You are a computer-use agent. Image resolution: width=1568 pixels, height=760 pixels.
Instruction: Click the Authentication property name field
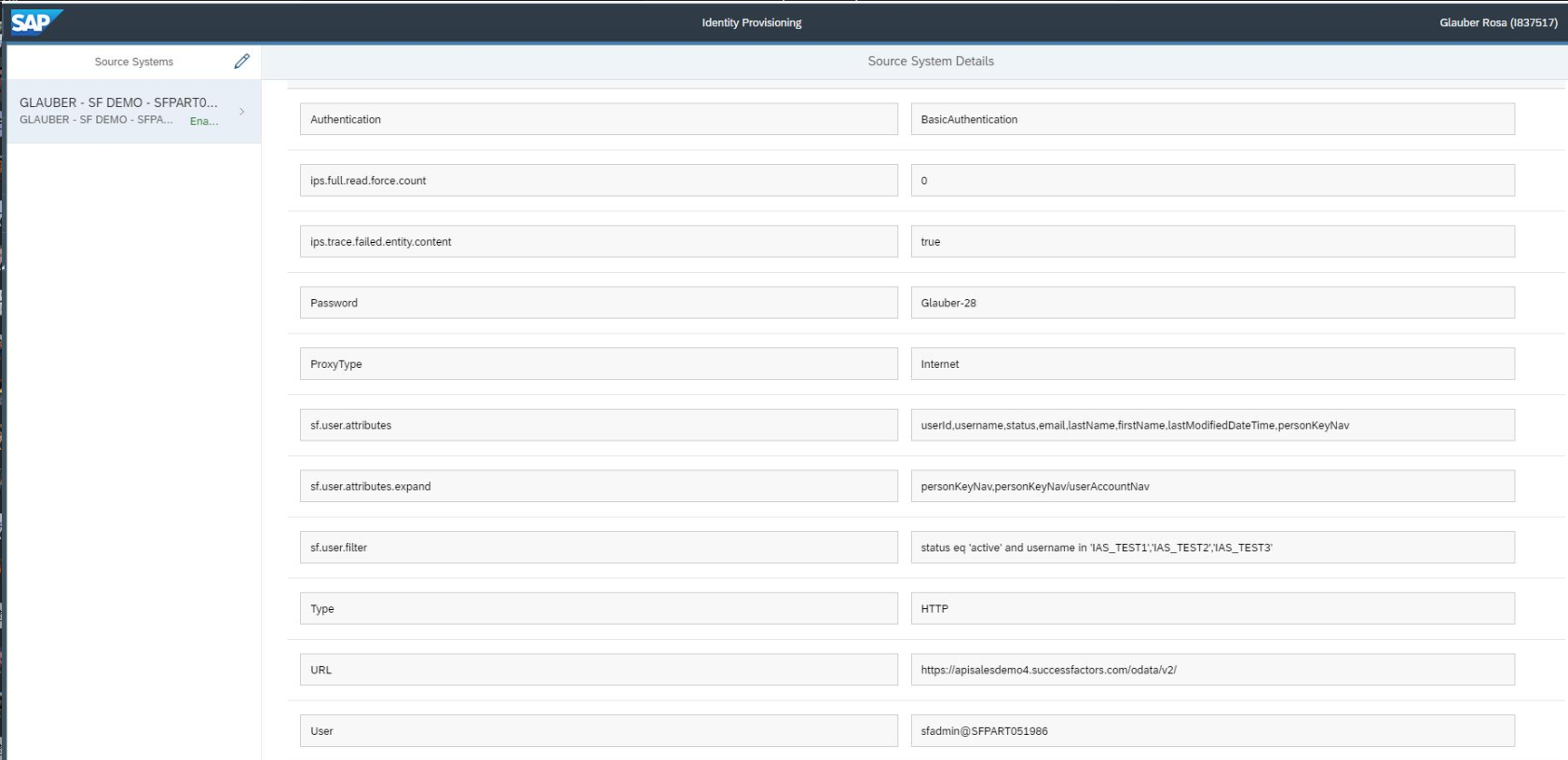(x=599, y=119)
